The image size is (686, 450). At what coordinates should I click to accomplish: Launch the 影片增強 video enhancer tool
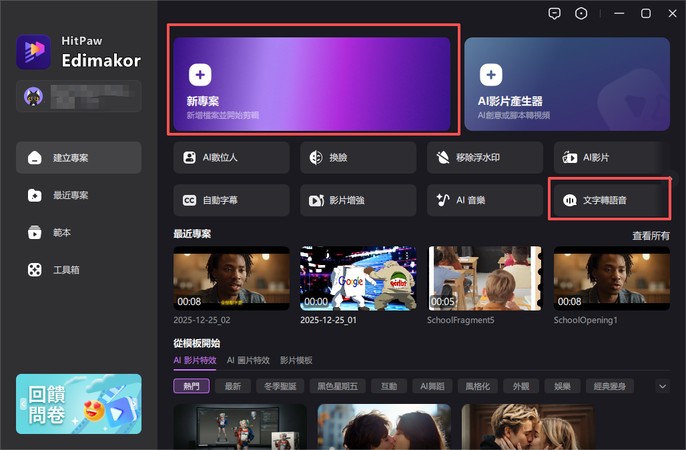pyautogui.click(x=358, y=200)
